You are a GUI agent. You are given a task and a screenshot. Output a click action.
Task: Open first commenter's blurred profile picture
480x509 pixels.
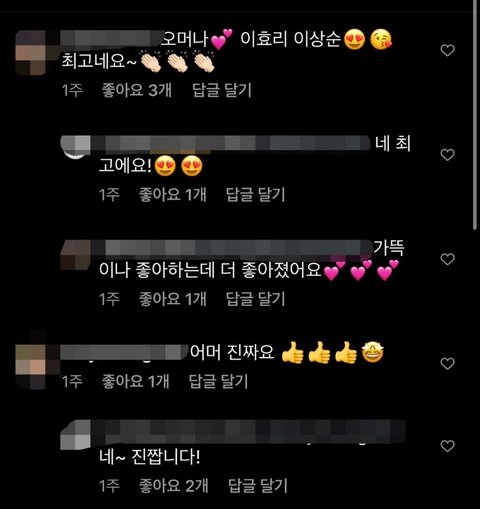point(31,52)
